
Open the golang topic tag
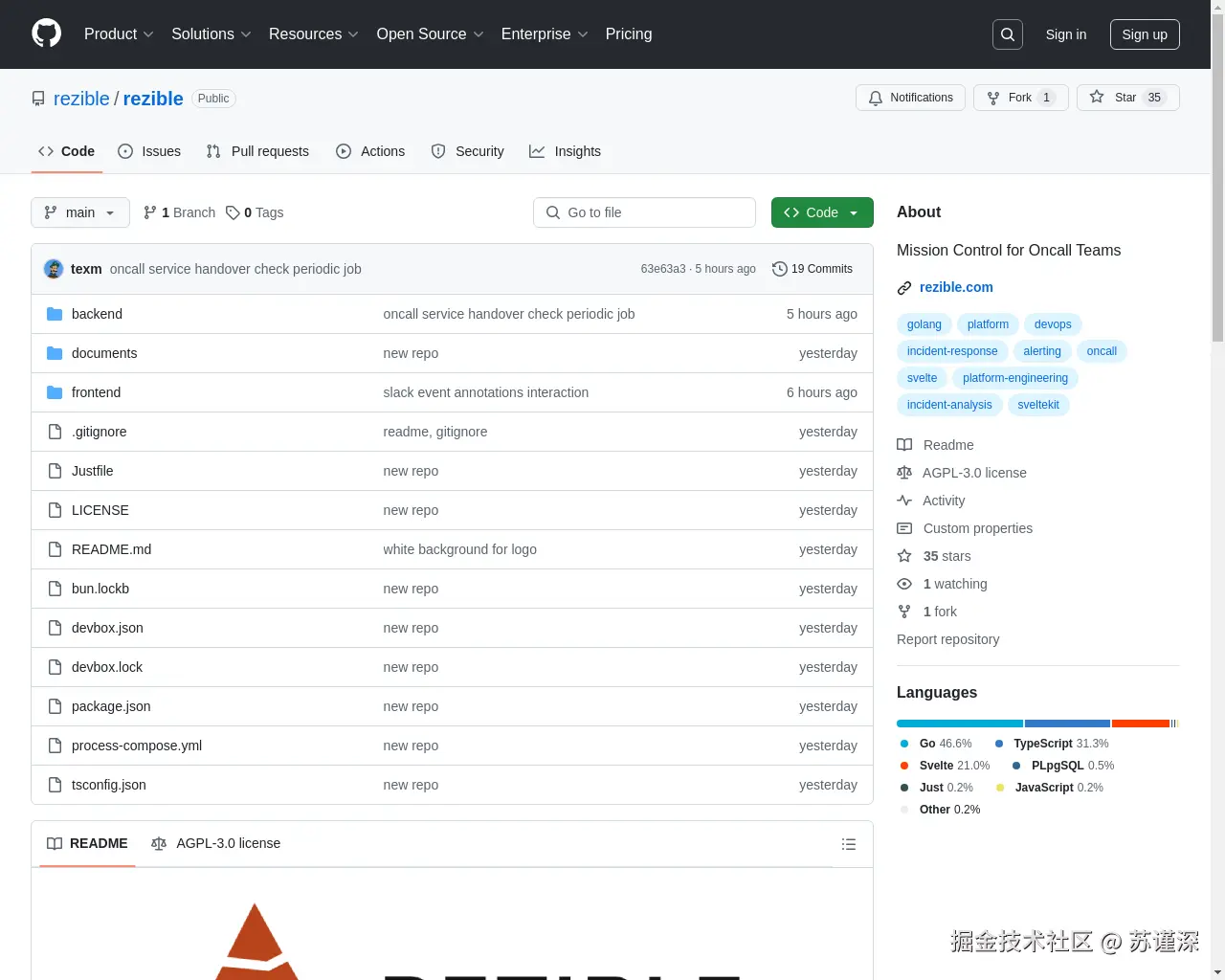924,324
